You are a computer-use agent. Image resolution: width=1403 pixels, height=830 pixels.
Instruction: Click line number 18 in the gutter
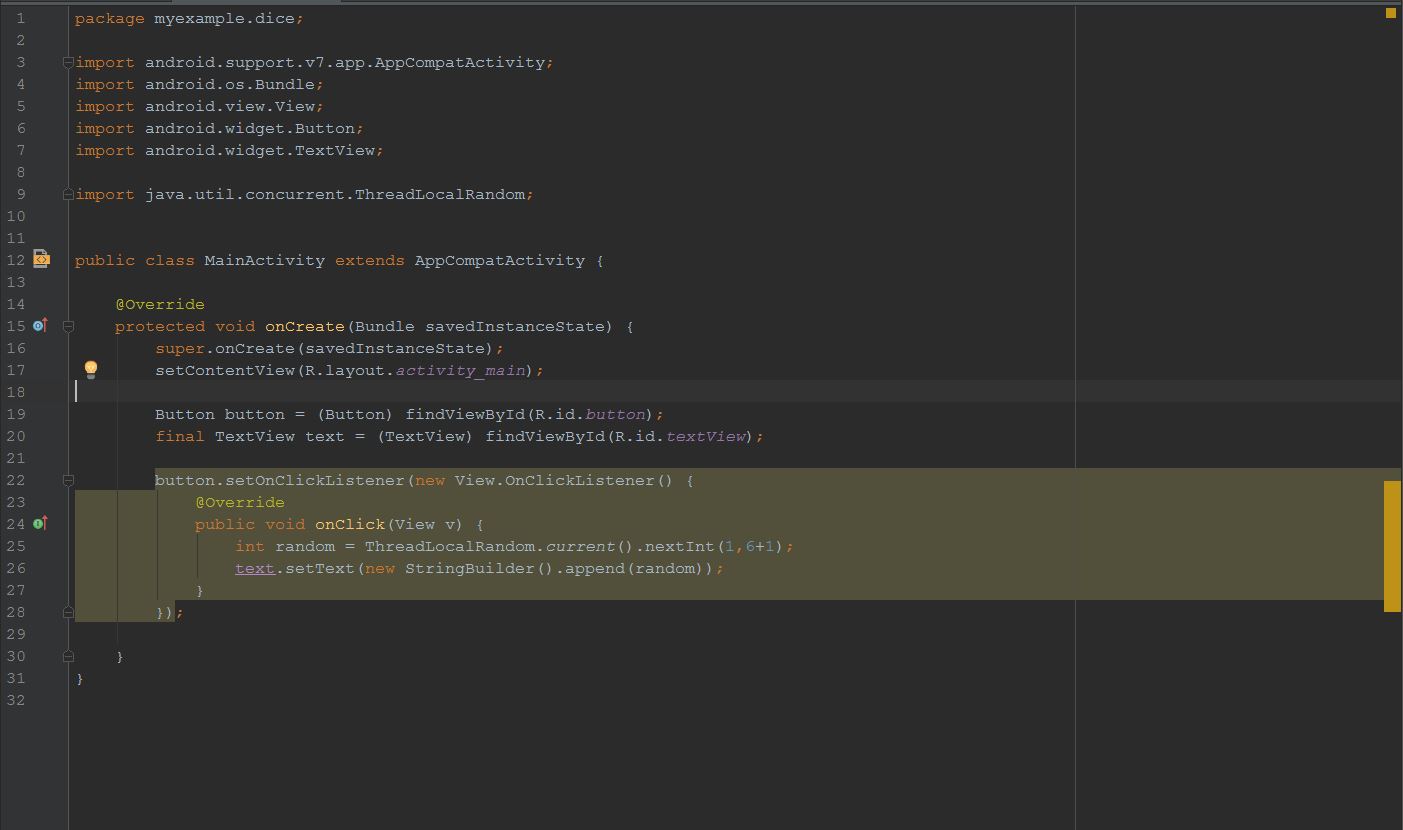(x=16, y=392)
